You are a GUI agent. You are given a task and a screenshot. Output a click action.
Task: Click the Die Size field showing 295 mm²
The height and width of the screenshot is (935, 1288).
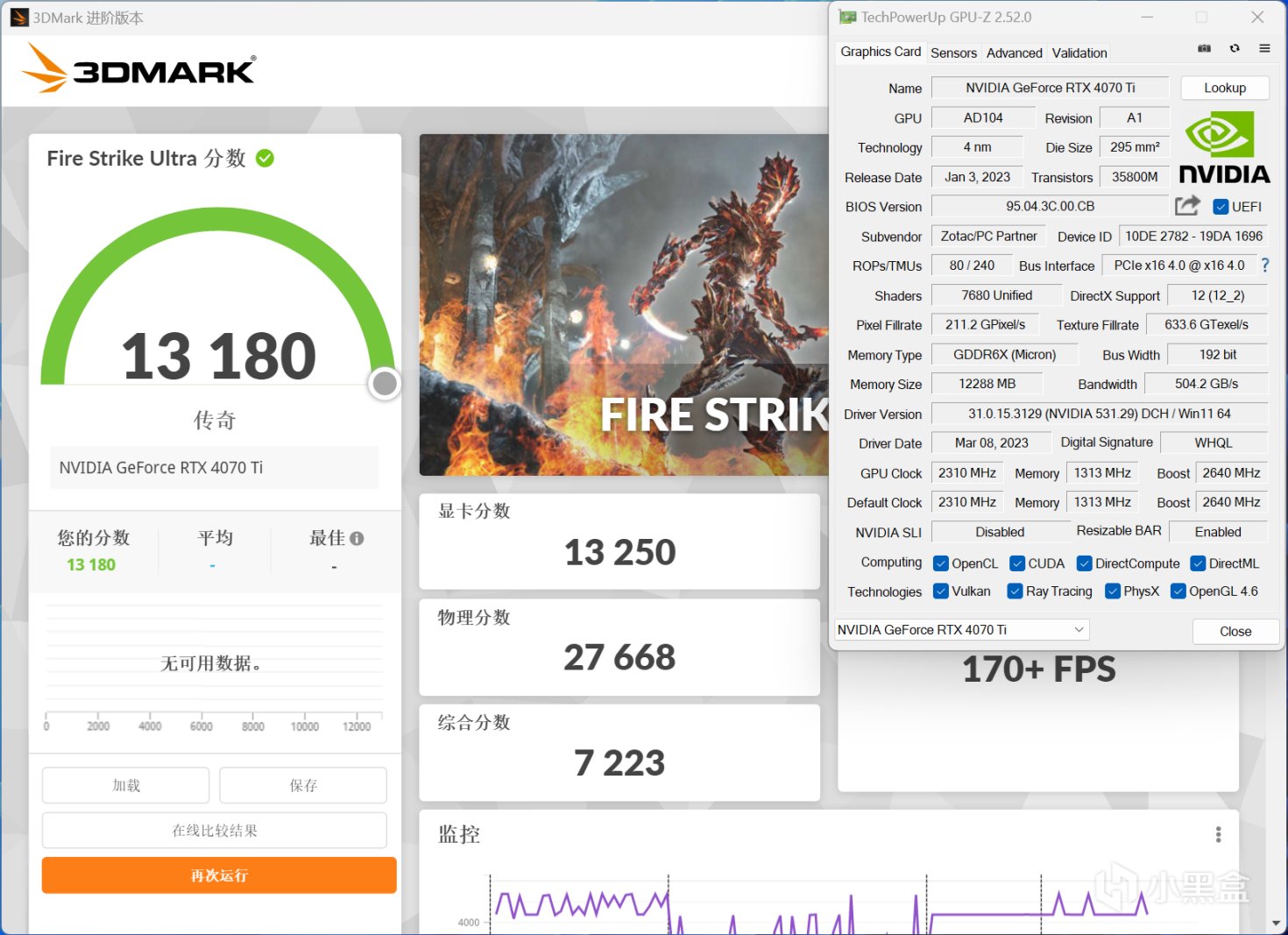tap(1135, 147)
